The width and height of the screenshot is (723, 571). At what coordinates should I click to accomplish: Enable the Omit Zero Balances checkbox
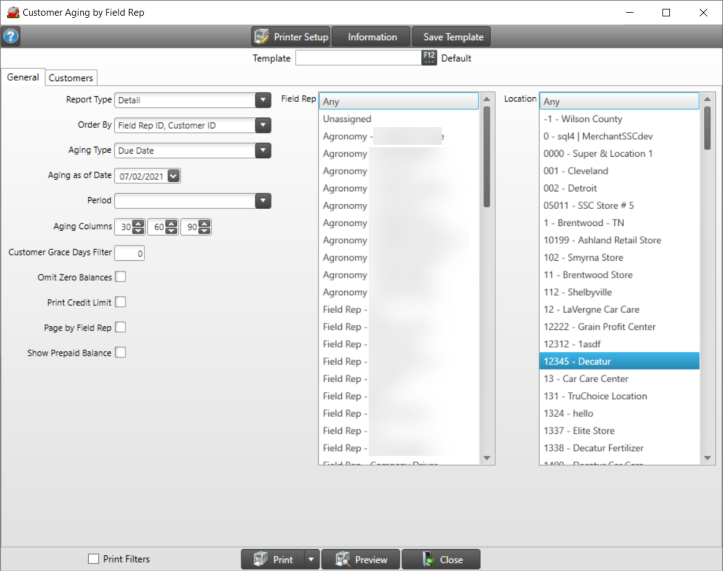tap(121, 277)
